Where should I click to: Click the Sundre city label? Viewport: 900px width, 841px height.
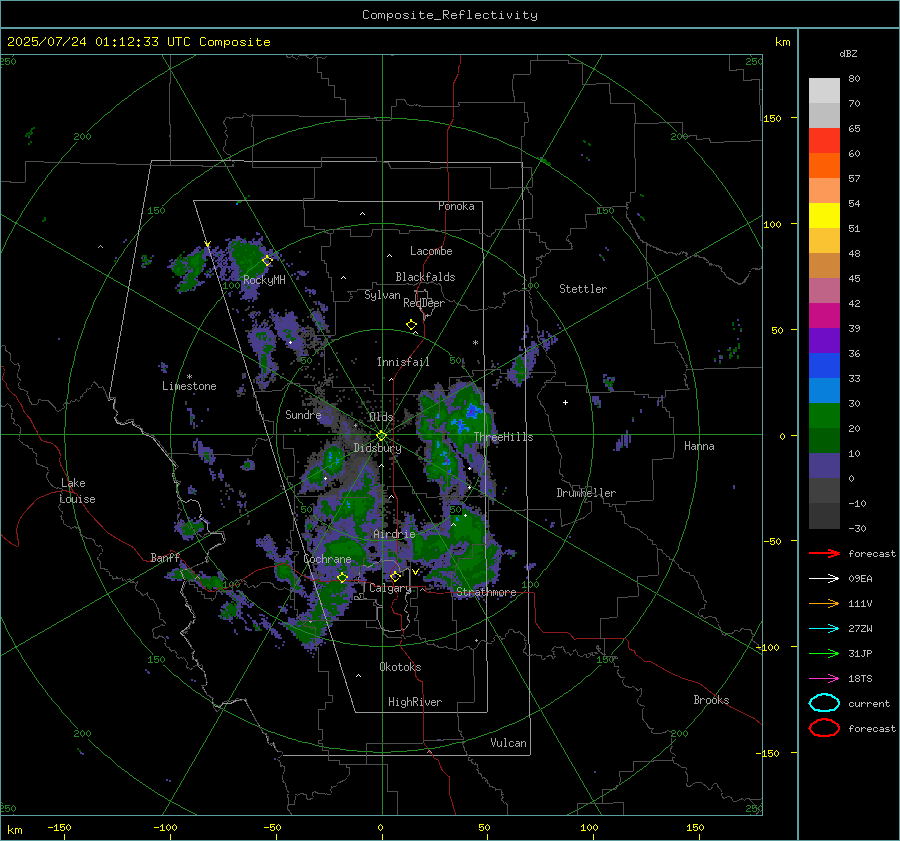[x=303, y=414]
